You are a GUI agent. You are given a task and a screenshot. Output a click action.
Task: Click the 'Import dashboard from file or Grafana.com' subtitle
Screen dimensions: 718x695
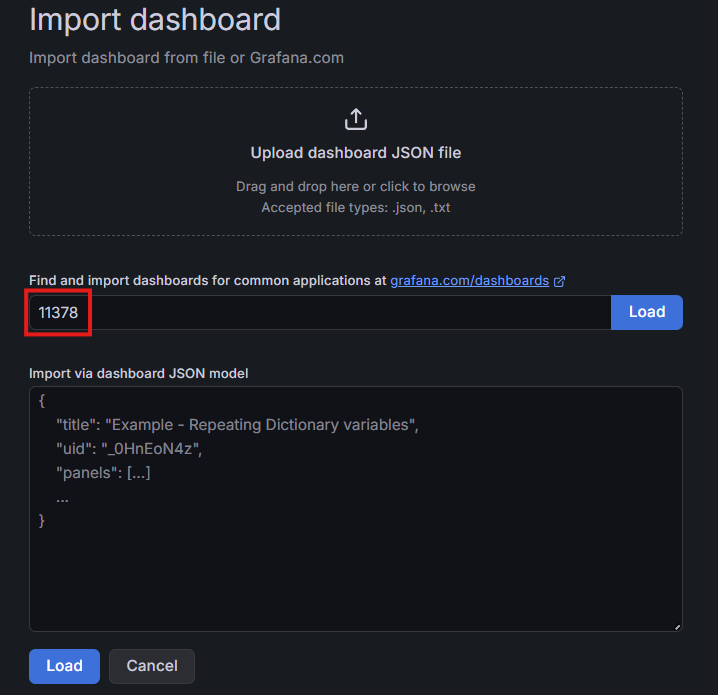[x=186, y=58]
